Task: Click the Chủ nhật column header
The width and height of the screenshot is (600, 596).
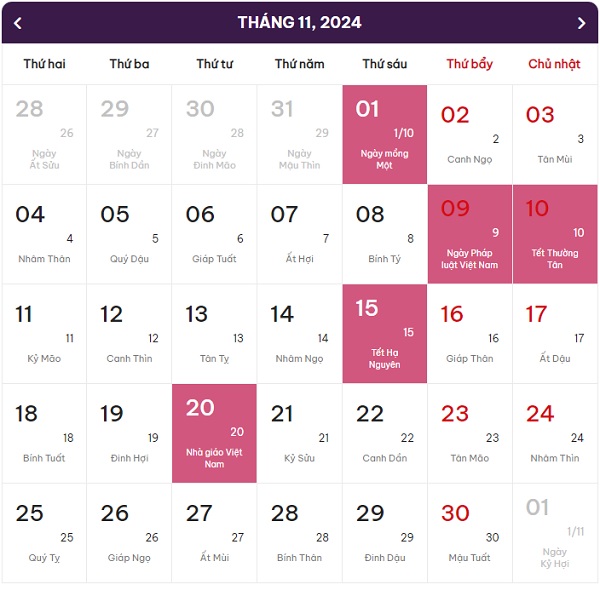Action: [554, 64]
